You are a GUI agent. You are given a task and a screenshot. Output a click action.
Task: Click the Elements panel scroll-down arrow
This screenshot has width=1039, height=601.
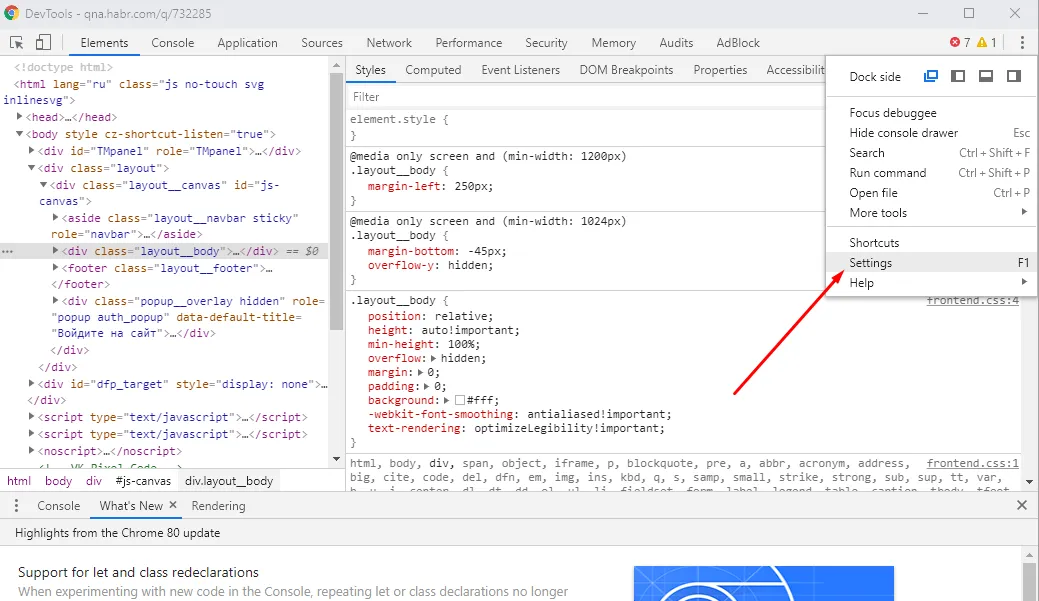click(x=337, y=459)
